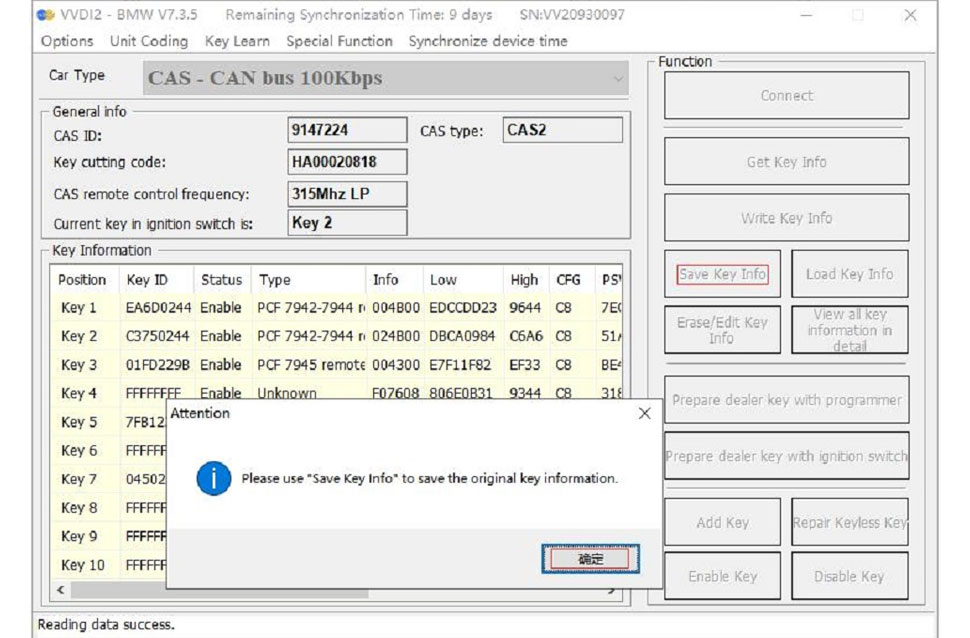The image size is (970, 638).
Task: Click the Load Key Info button
Action: click(x=849, y=274)
